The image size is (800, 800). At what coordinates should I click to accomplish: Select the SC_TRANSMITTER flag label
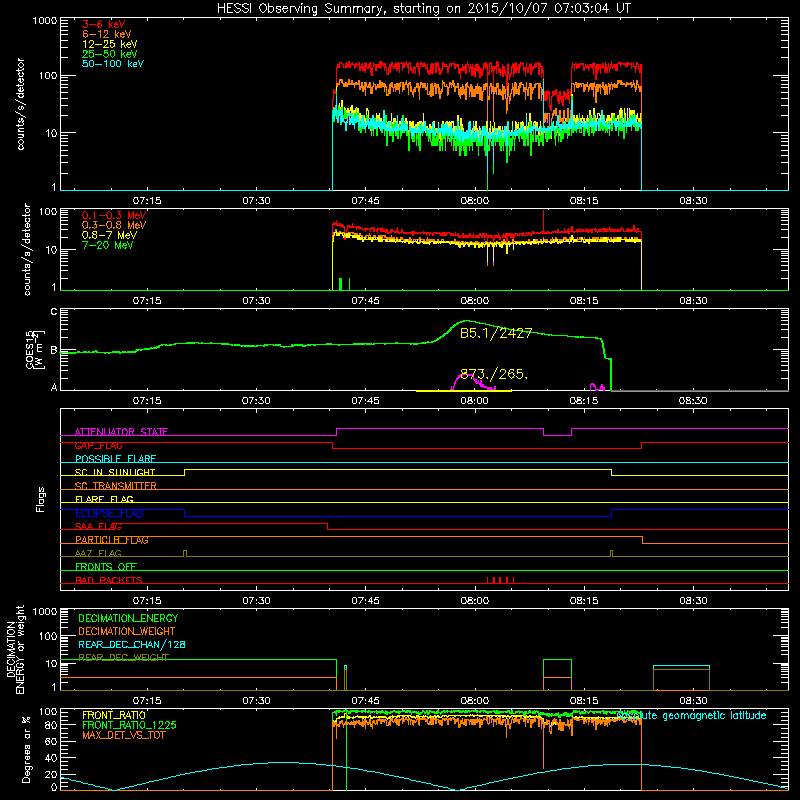[x=115, y=486]
